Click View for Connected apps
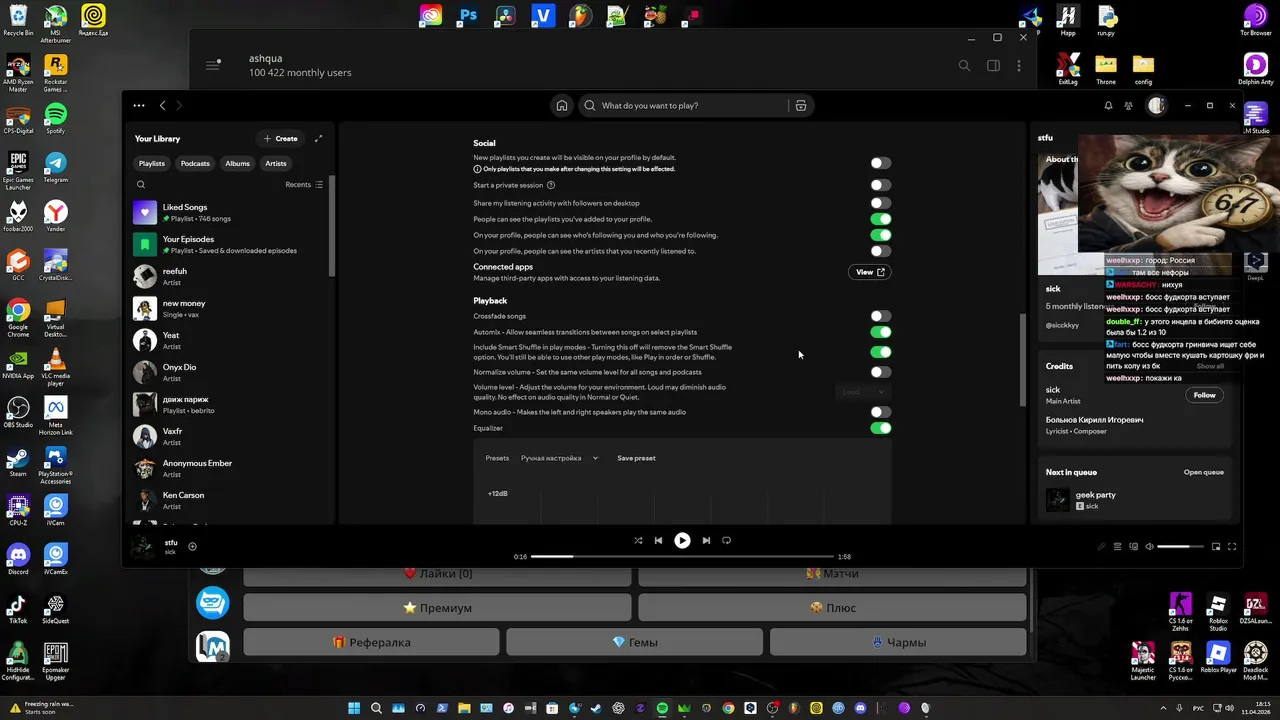1280x720 pixels. click(870, 272)
